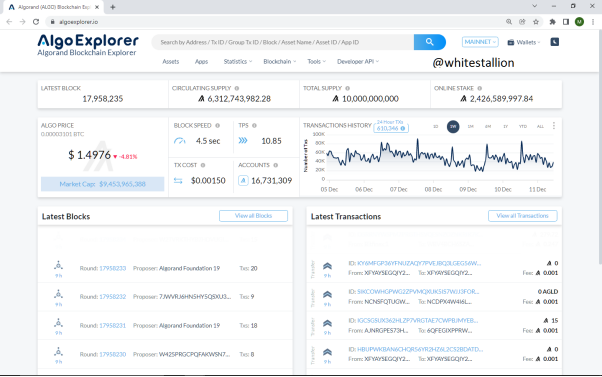The height and width of the screenshot is (377, 602).
Task: Expand the Tools menu
Action: [x=316, y=61]
